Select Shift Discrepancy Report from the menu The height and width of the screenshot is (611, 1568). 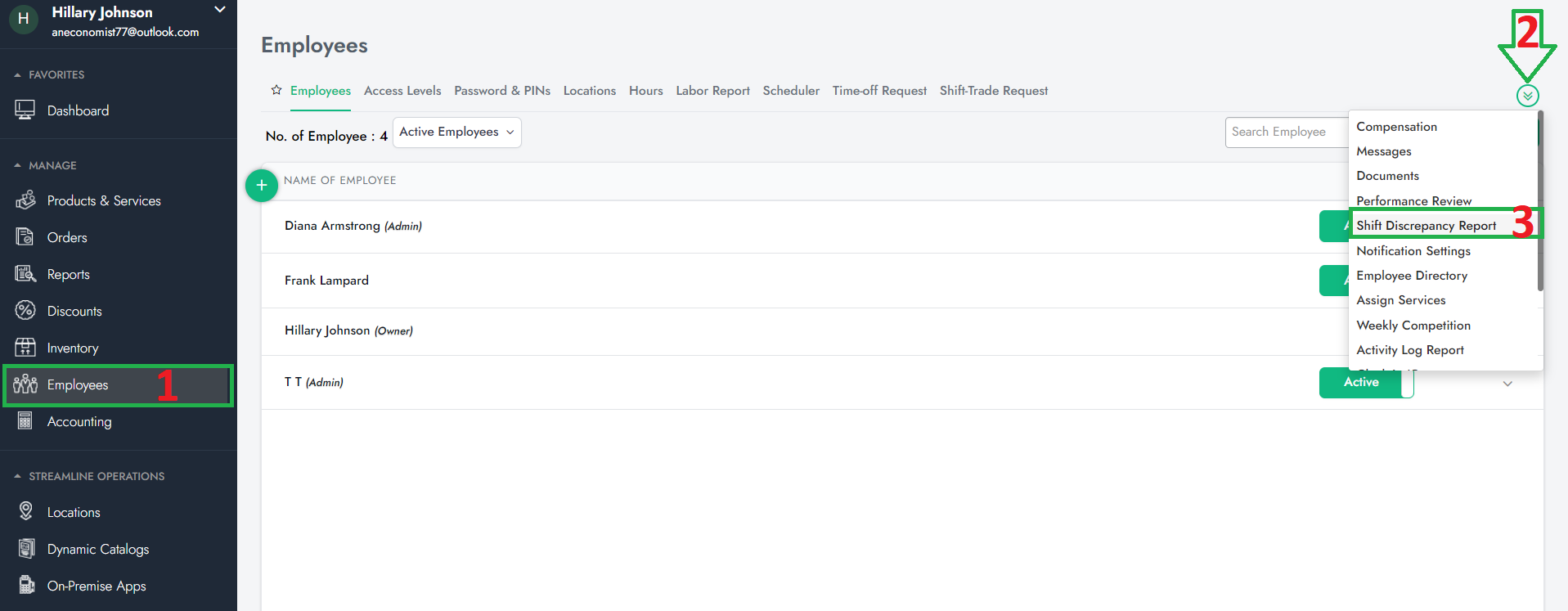[1426, 226]
